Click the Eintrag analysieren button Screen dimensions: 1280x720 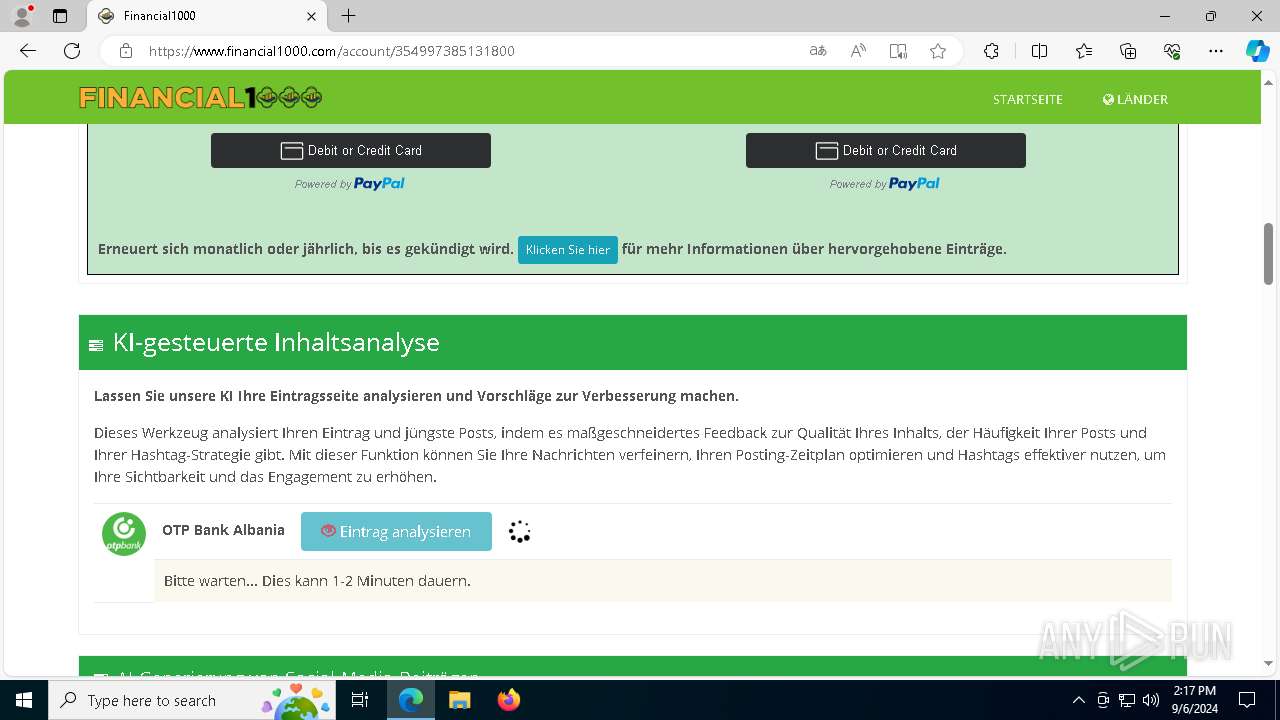tap(396, 531)
